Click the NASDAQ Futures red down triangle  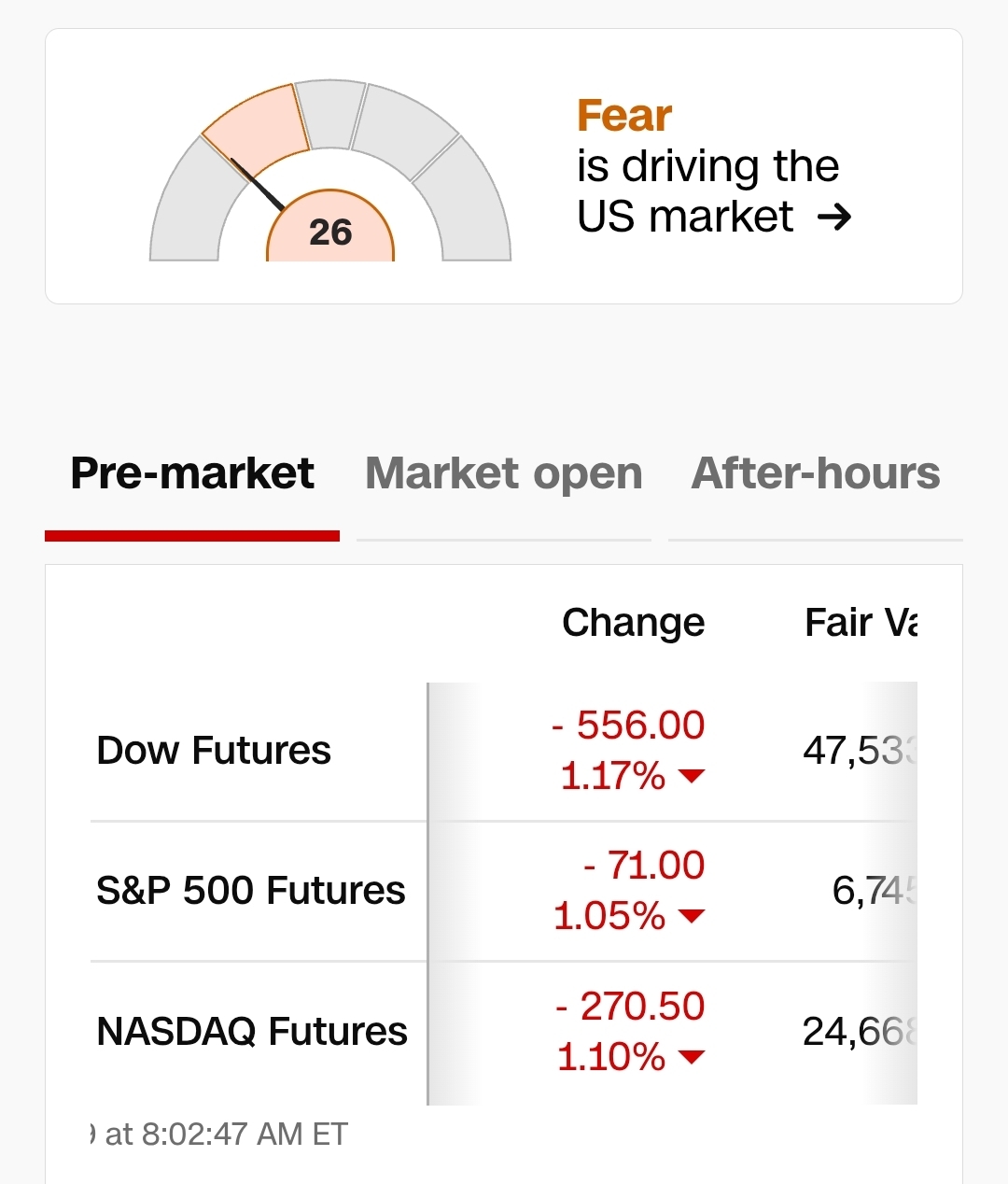[x=692, y=1057]
